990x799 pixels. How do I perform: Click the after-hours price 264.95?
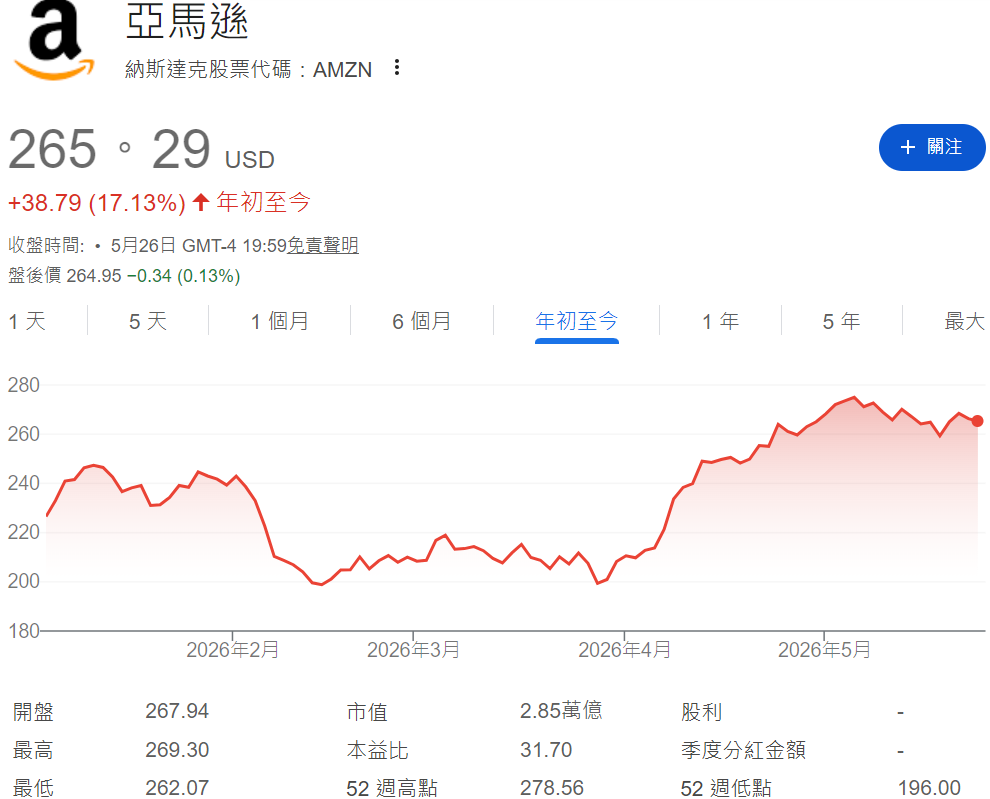point(93,275)
